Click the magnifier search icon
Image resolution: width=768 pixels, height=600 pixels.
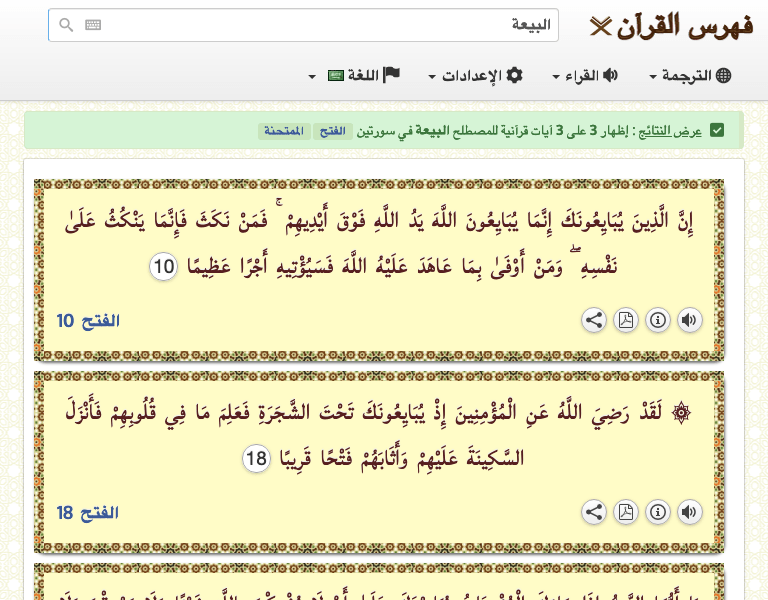[66, 25]
